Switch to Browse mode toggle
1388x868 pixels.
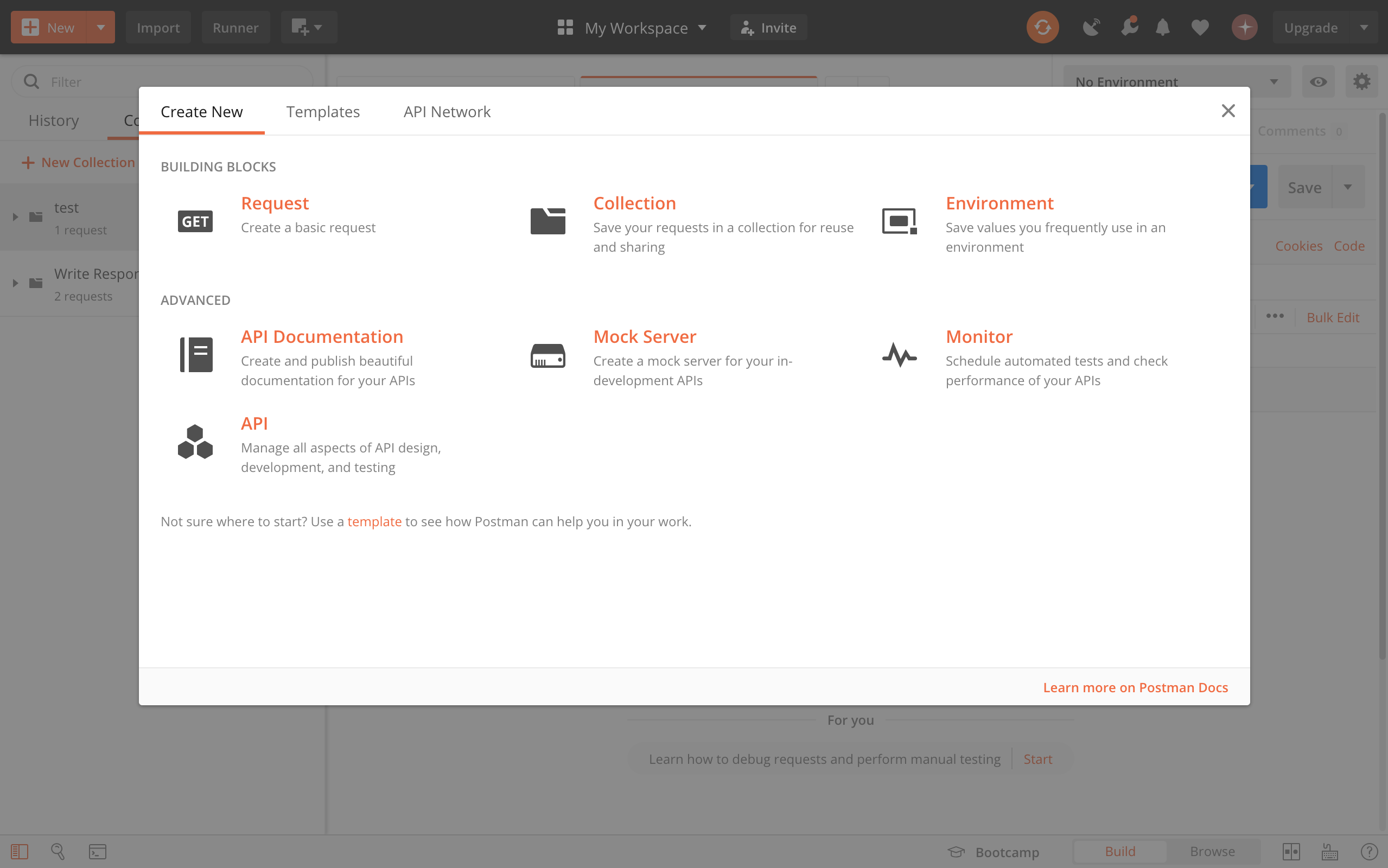1212,851
